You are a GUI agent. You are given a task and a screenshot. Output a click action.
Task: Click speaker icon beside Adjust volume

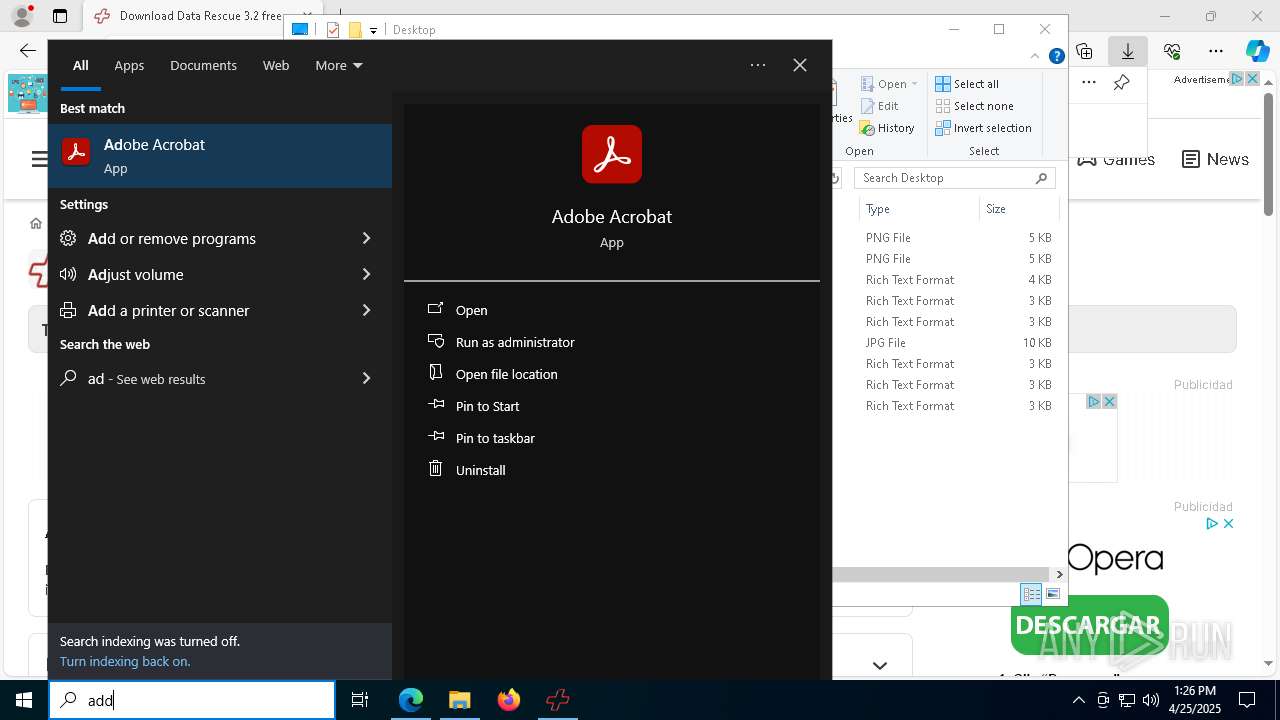68,274
